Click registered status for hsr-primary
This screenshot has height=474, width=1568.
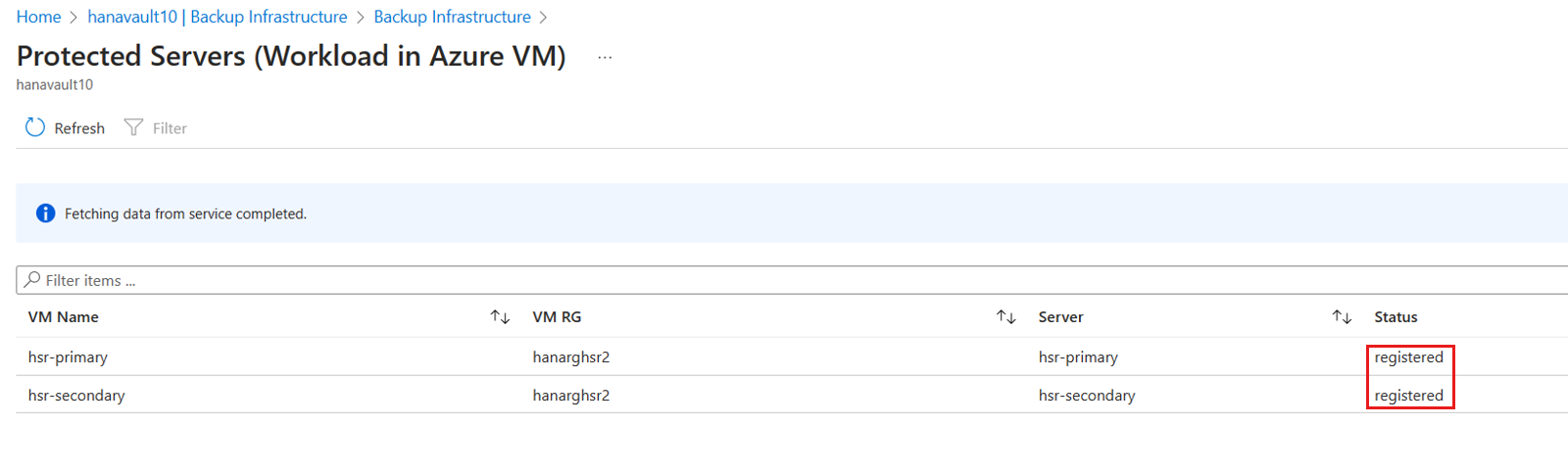click(x=1408, y=357)
